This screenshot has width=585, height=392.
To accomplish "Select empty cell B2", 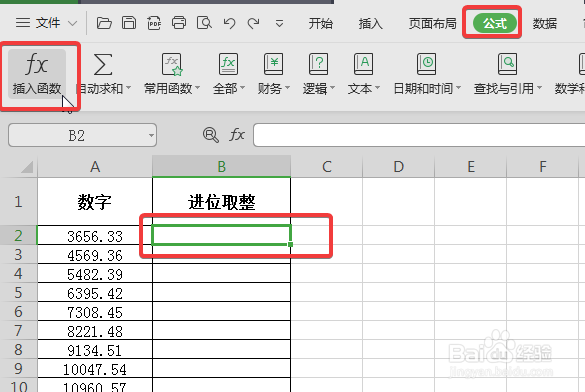I will coord(221,235).
